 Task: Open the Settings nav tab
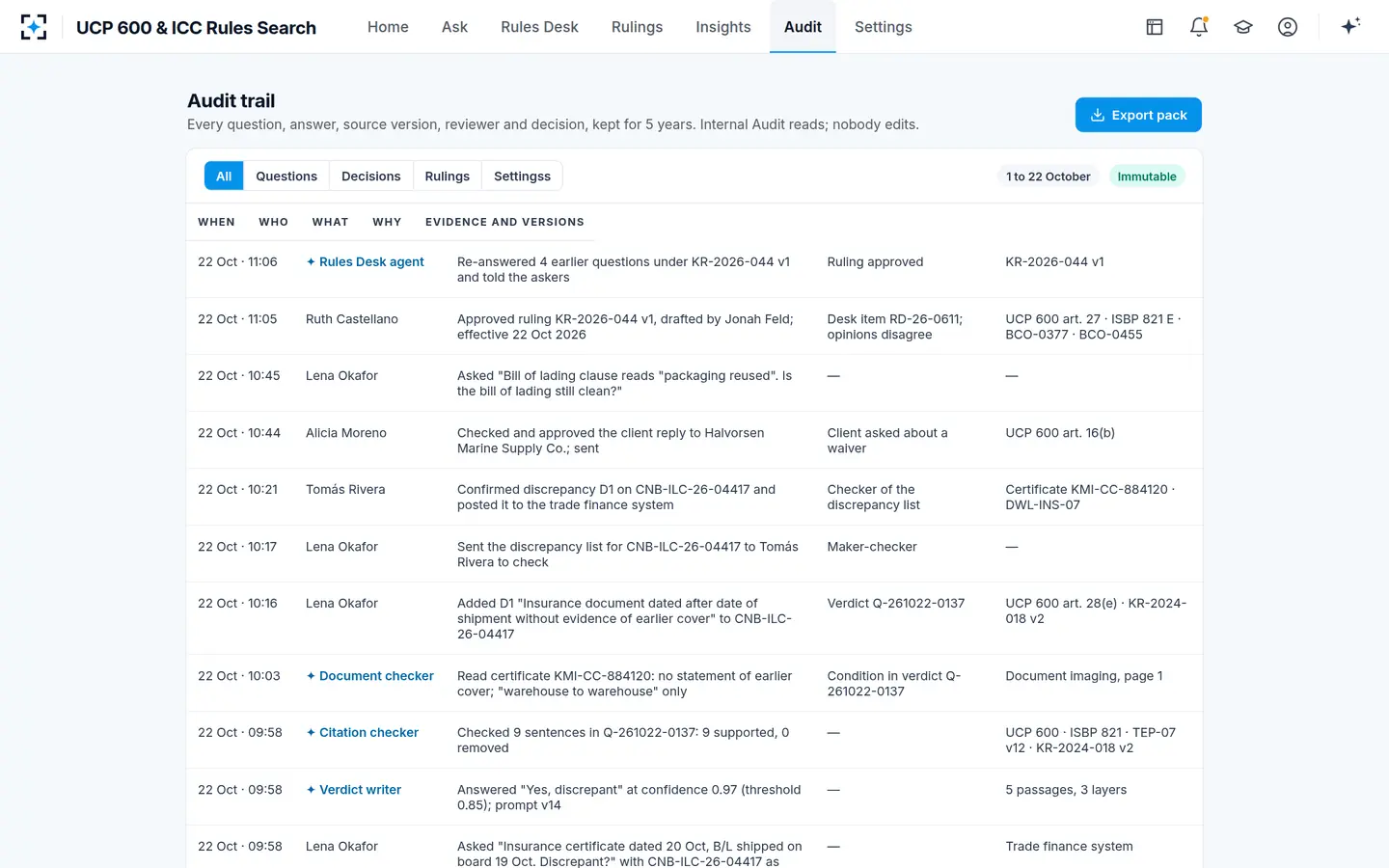[x=884, y=27]
